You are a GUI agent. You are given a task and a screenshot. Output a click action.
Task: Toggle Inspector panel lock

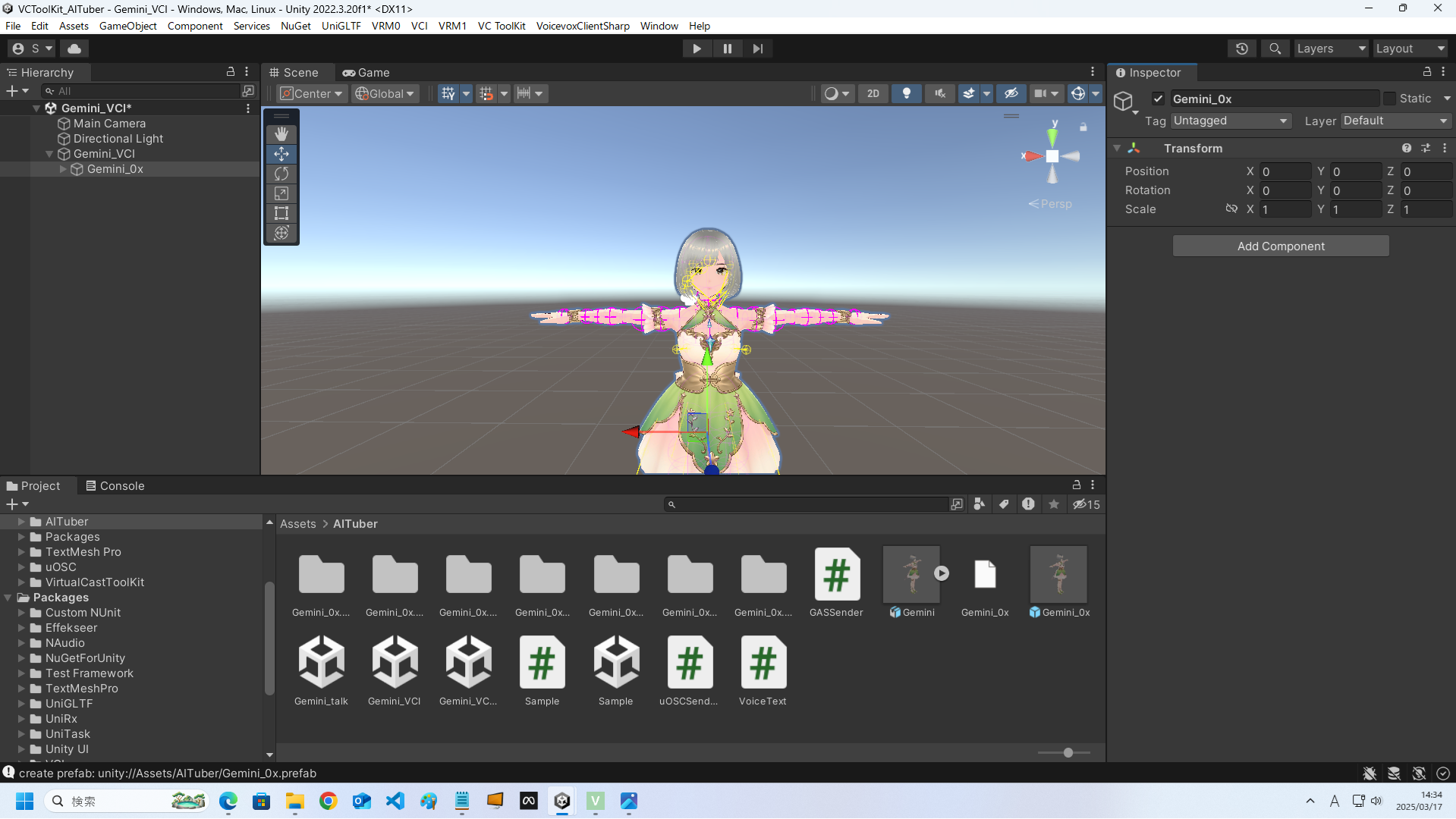(x=1427, y=72)
